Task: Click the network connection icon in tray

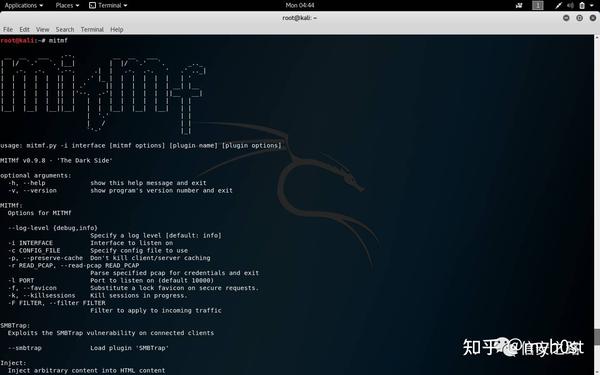Action: coord(559,5)
